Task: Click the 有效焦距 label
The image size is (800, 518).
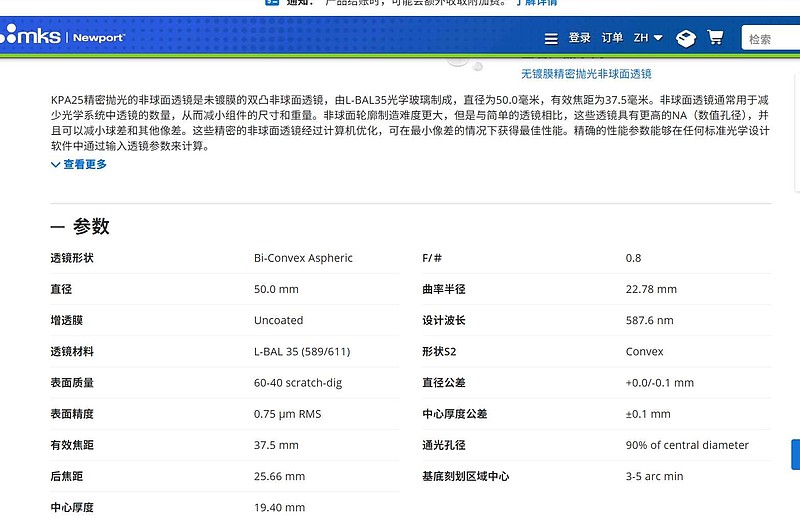Action: point(72,445)
